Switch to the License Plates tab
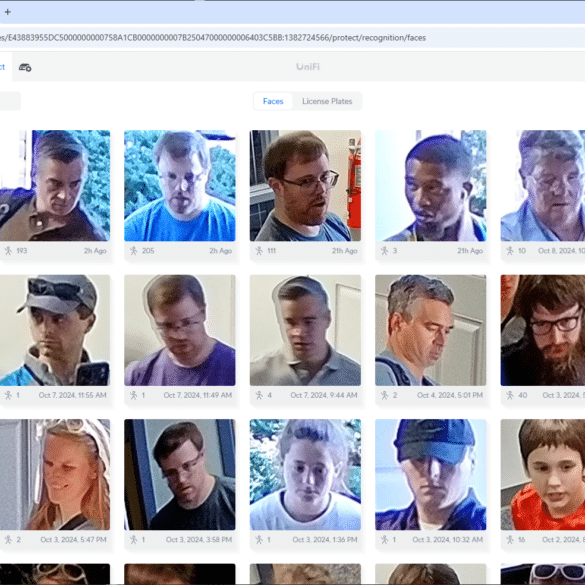Screen dimensions: 585x585 tap(327, 101)
